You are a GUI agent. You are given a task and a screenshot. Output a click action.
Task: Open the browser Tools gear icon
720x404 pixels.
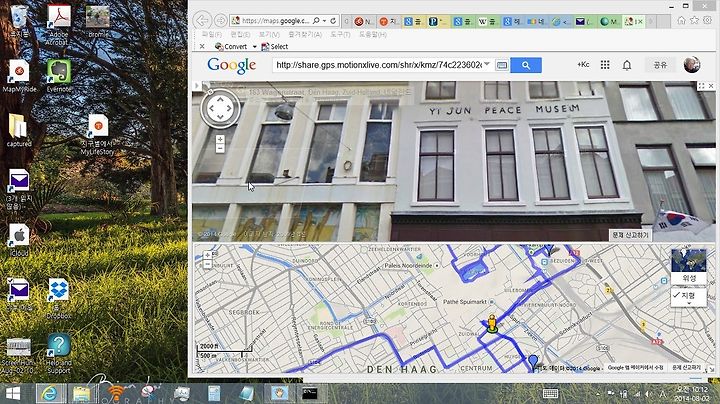[708, 20]
